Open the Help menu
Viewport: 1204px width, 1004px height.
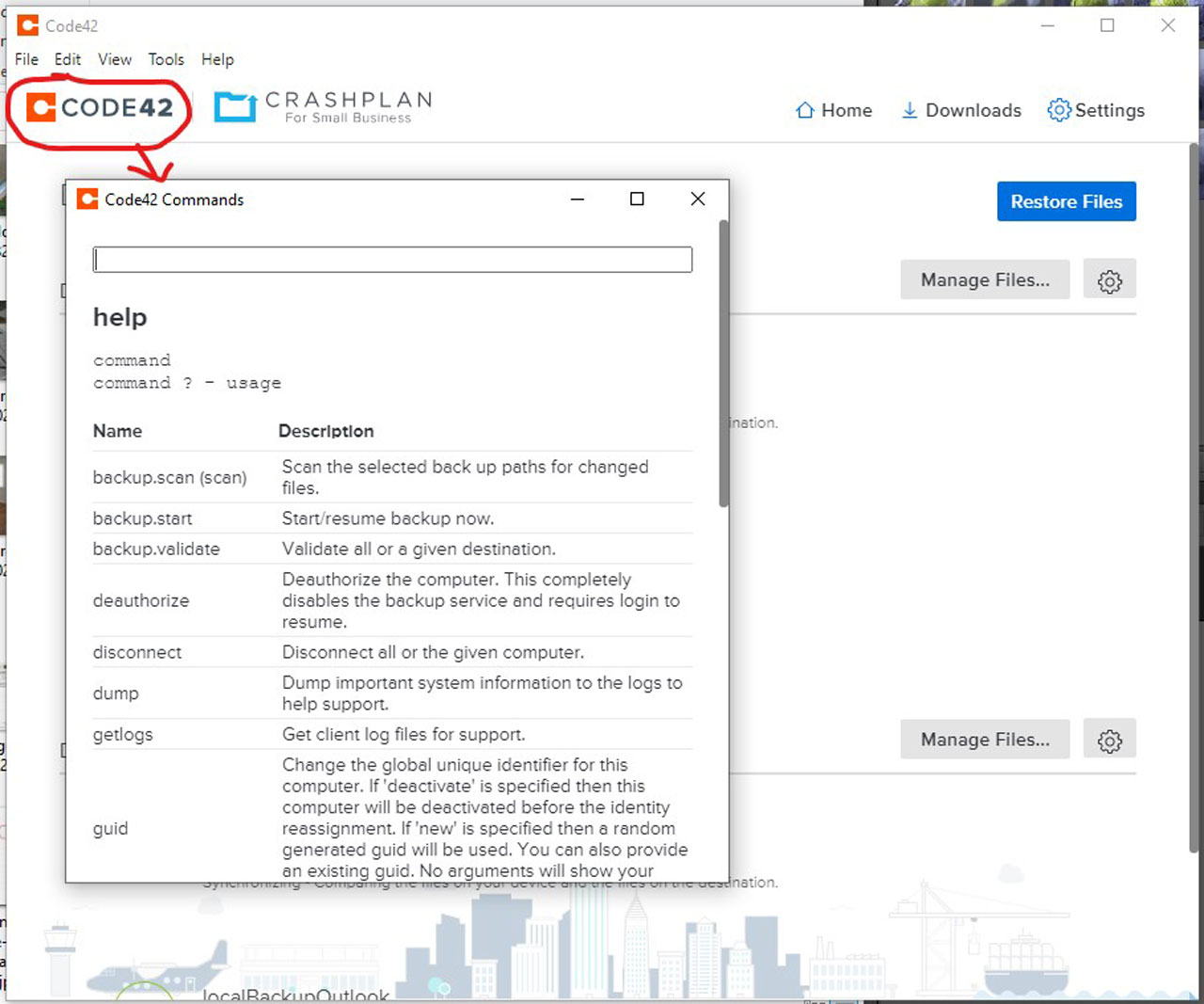[217, 59]
